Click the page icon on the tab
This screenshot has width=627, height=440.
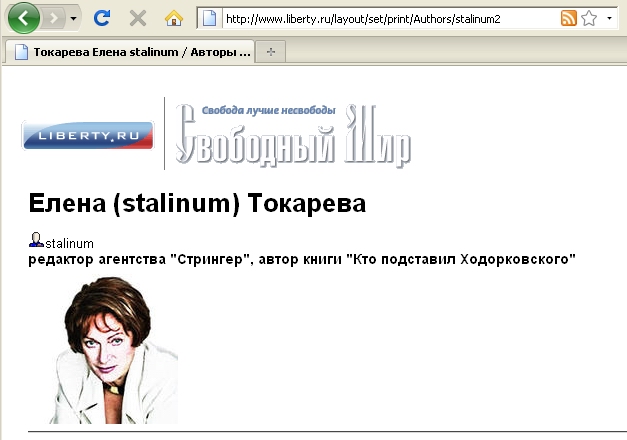click(x=20, y=51)
